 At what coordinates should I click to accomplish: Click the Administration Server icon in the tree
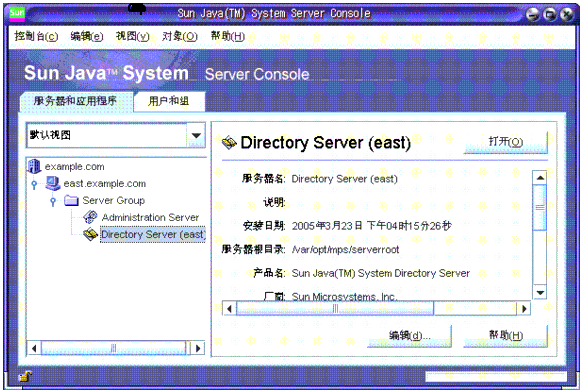(x=91, y=217)
